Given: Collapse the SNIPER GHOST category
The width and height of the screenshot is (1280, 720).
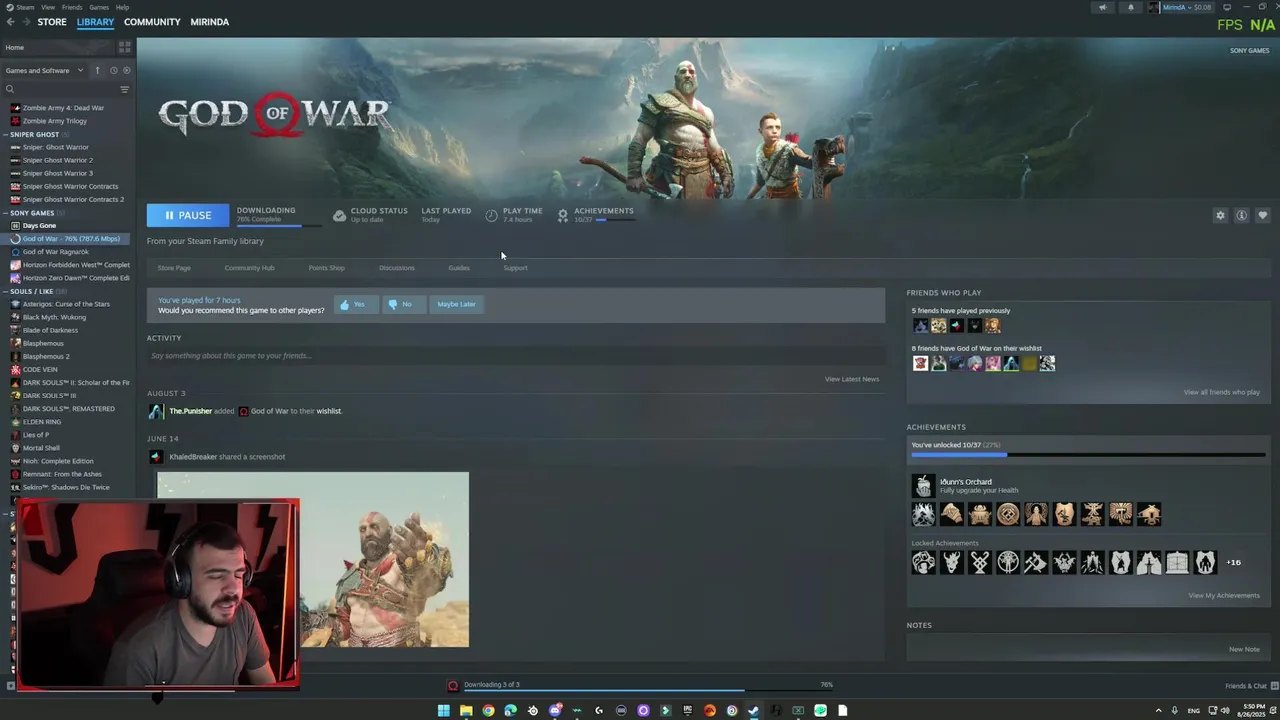Looking at the screenshot, I should point(6,134).
